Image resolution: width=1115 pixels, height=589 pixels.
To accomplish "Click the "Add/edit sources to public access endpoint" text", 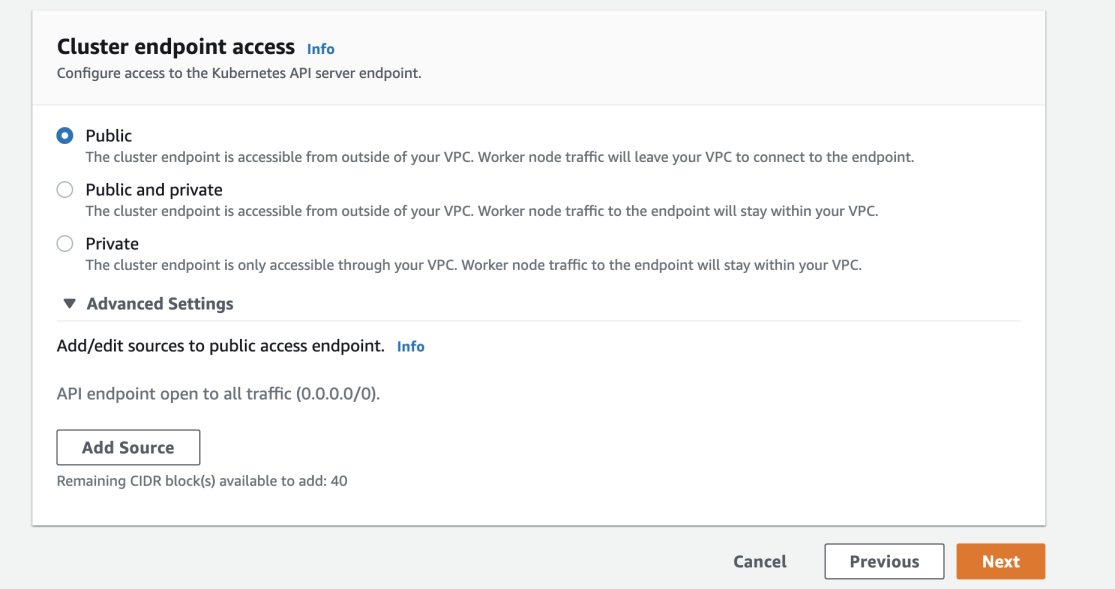I will click(x=221, y=346).
